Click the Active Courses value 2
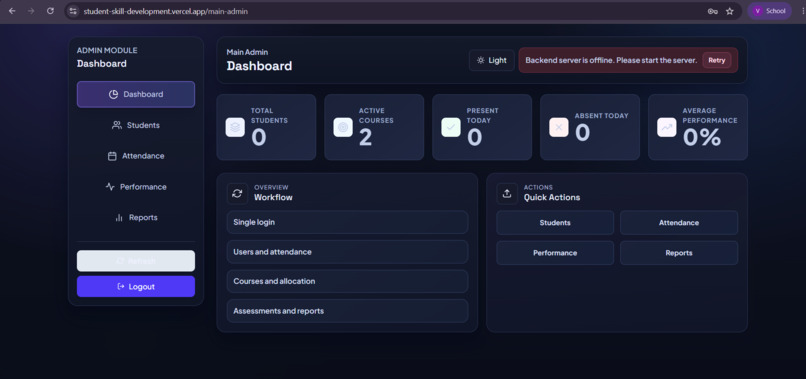Screen dimensions: 806x379 click(x=365, y=138)
